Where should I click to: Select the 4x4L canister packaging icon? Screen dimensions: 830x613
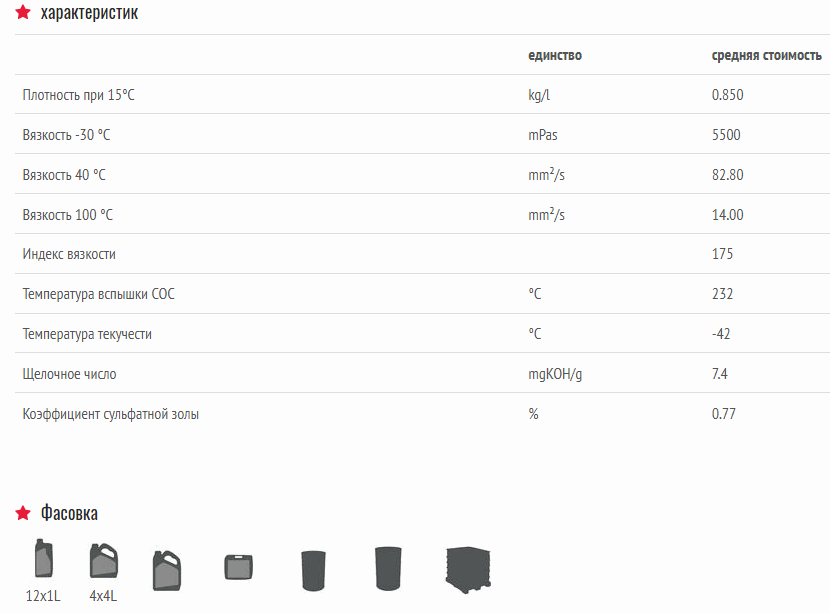104,561
